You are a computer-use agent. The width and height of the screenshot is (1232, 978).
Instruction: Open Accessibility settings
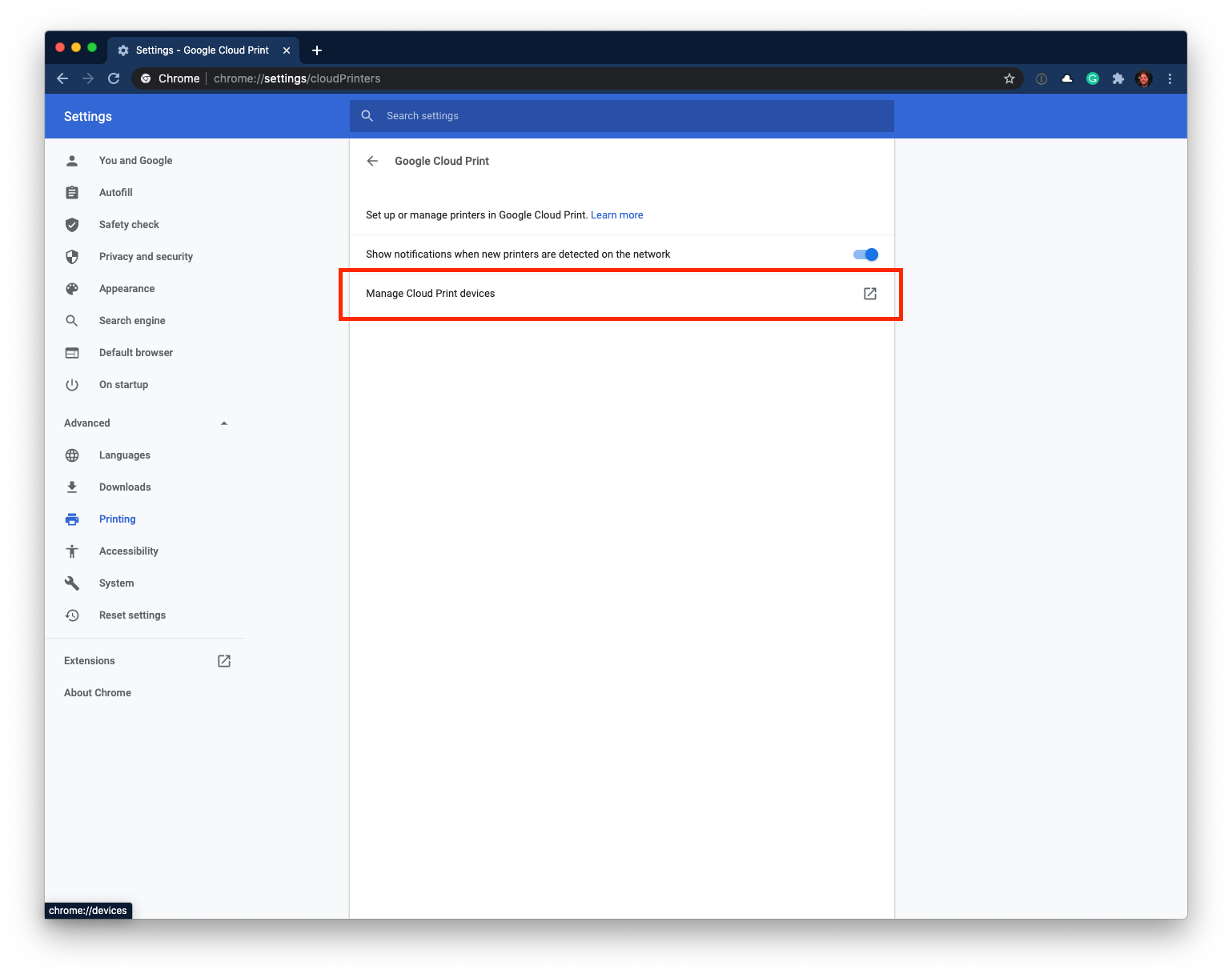[129, 551]
